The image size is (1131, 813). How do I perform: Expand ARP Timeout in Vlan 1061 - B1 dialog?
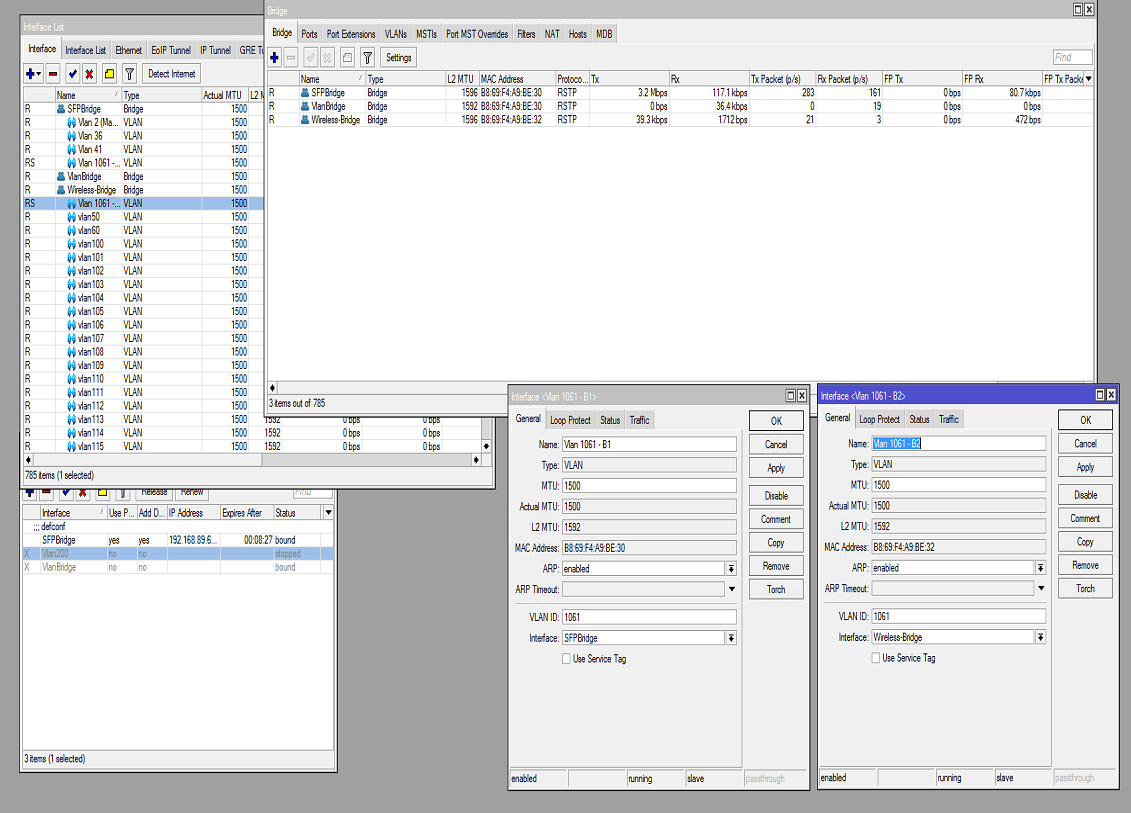click(731, 589)
